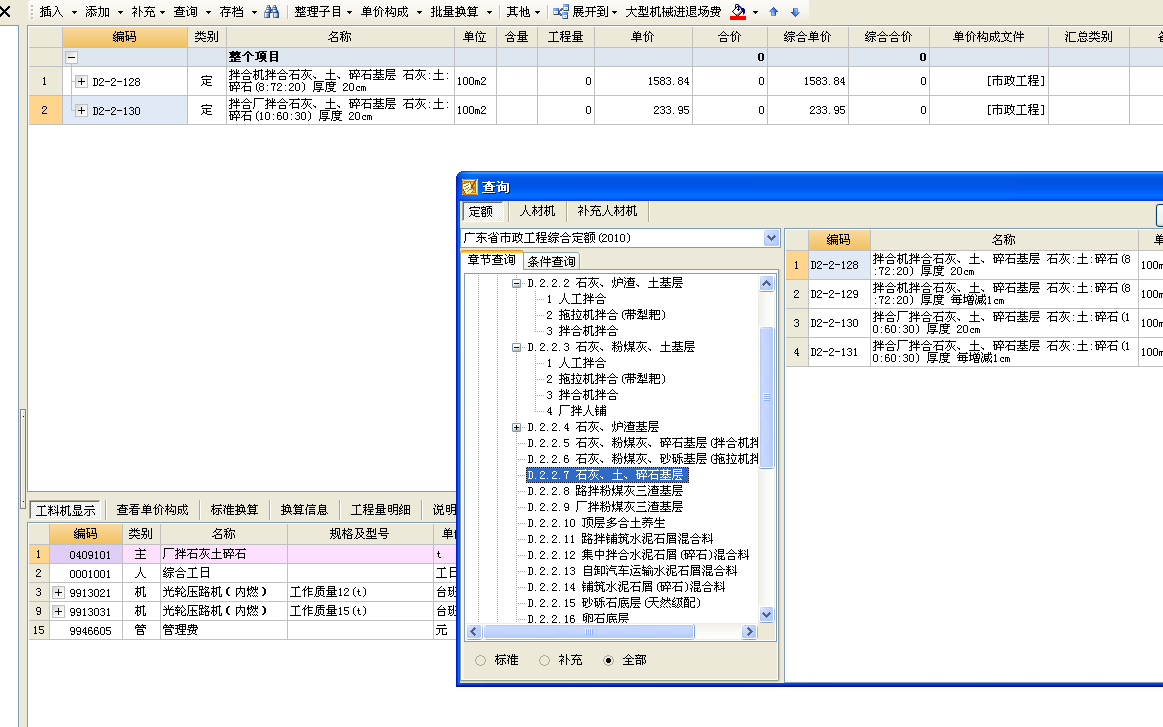Switch to the 工程量明细 tab
Screen dimensions: 1163x727
point(380,510)
